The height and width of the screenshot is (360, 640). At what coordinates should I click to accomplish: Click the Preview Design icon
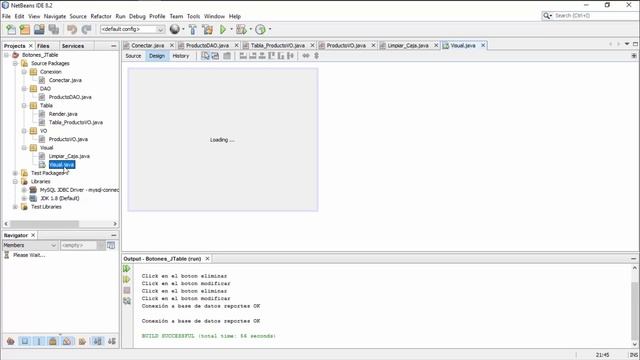(227, 56)
